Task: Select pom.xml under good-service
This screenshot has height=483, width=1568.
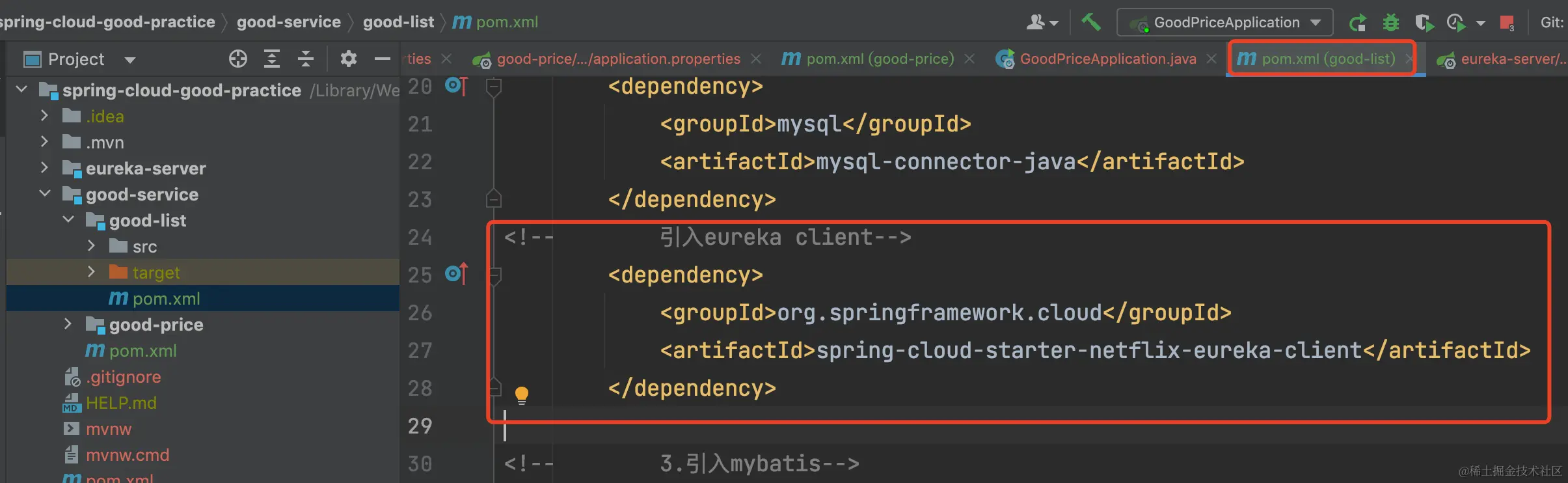Action: pos(143,350)
